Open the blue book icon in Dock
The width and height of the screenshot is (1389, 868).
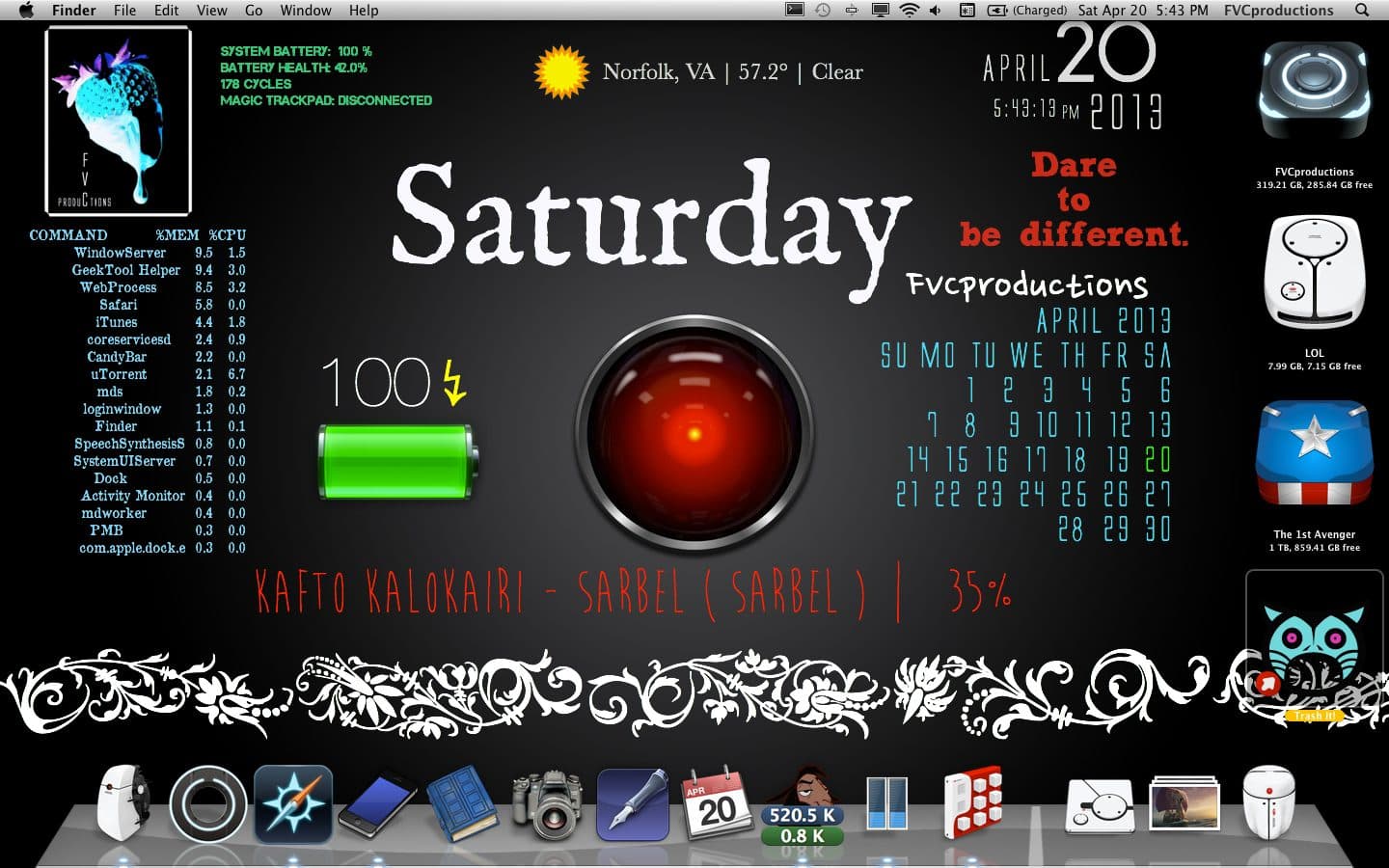(x=462, y=802)
